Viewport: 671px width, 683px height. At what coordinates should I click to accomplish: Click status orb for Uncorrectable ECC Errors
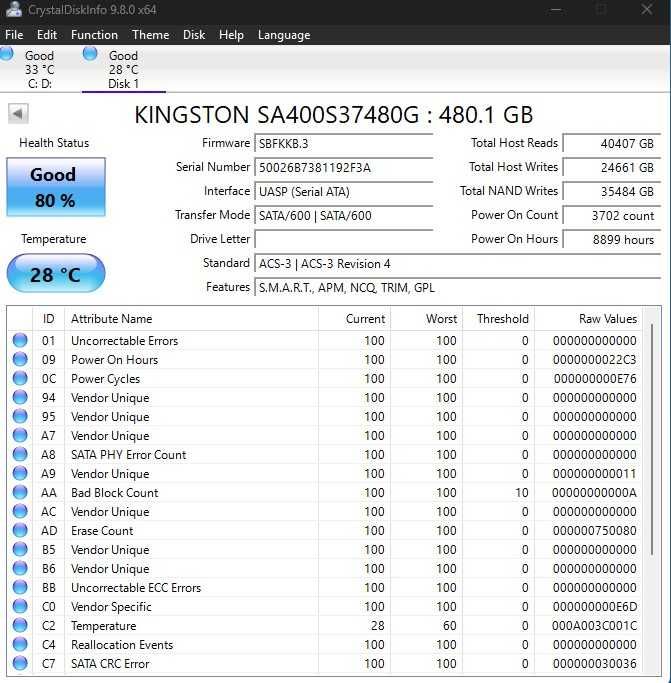20,587
